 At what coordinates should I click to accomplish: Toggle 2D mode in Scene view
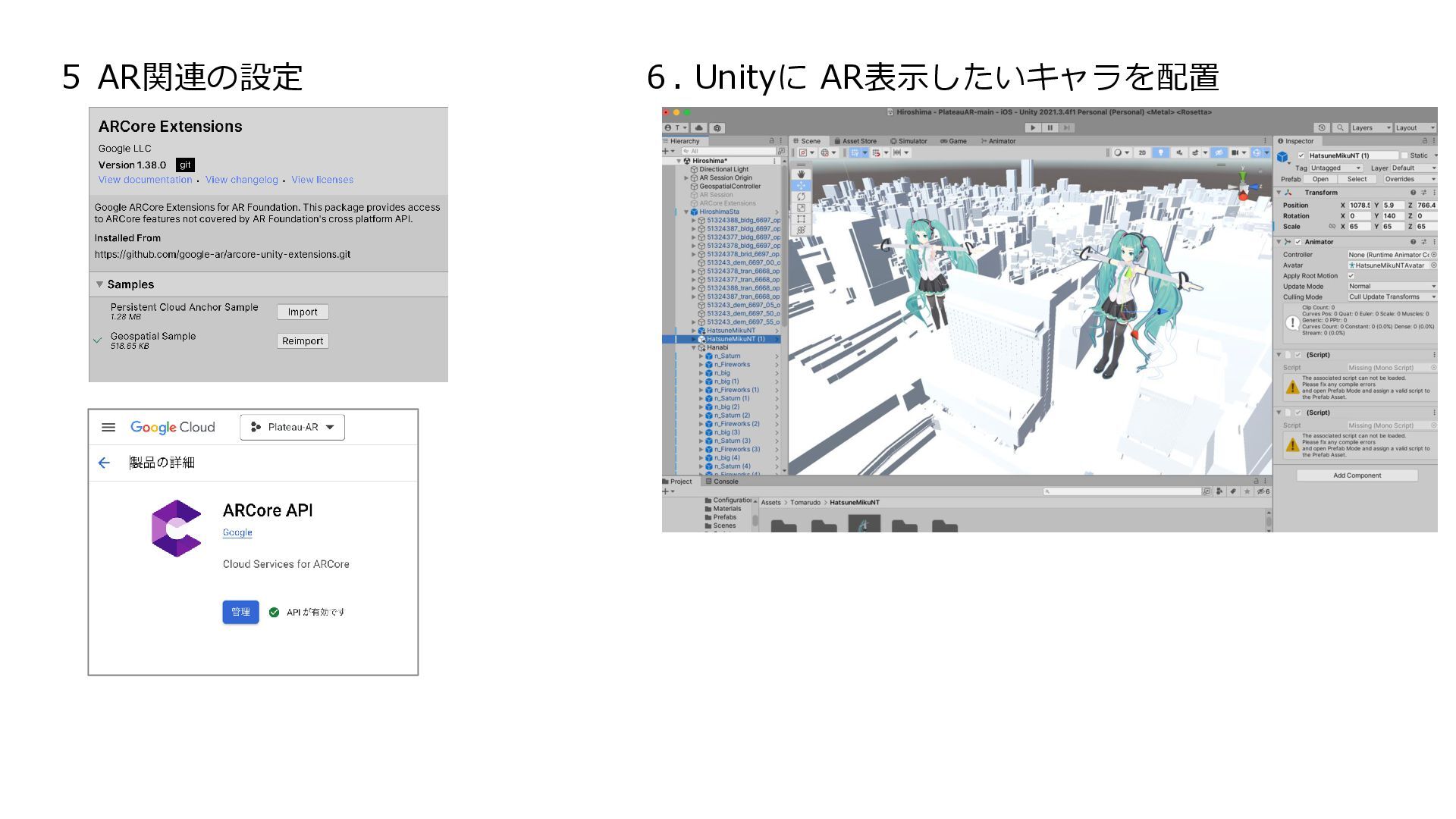pos(1142,152)
